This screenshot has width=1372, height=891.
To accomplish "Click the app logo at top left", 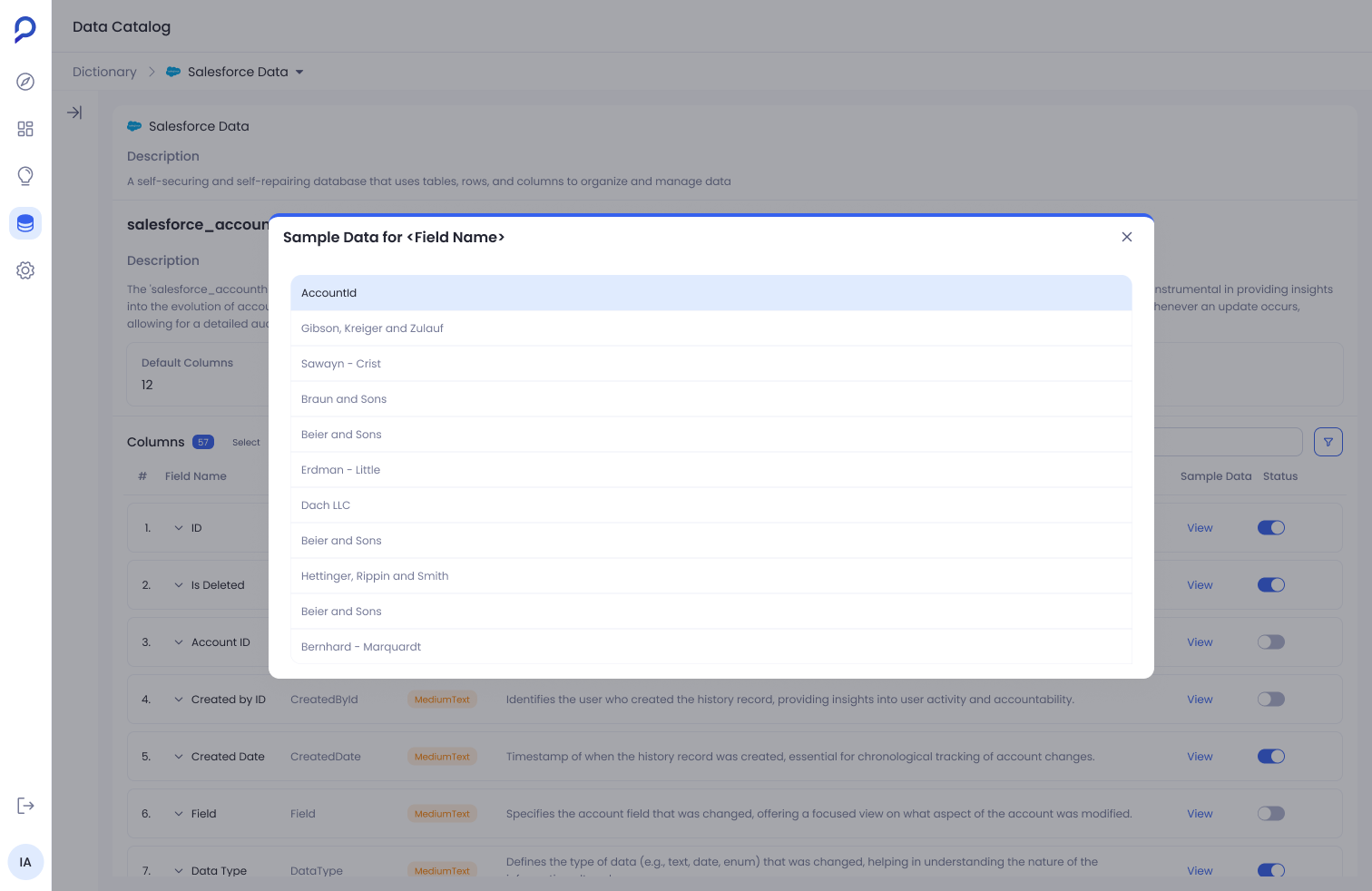I will [x=25, y=29].
